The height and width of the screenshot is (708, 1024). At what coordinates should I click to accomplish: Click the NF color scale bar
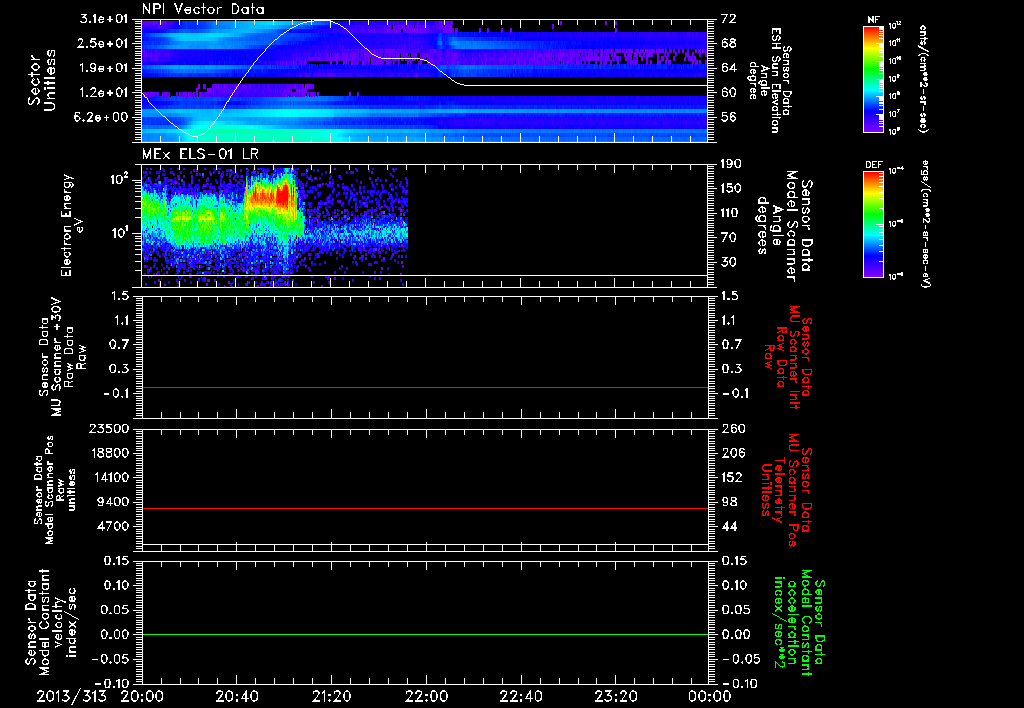(x=874, y=79)
